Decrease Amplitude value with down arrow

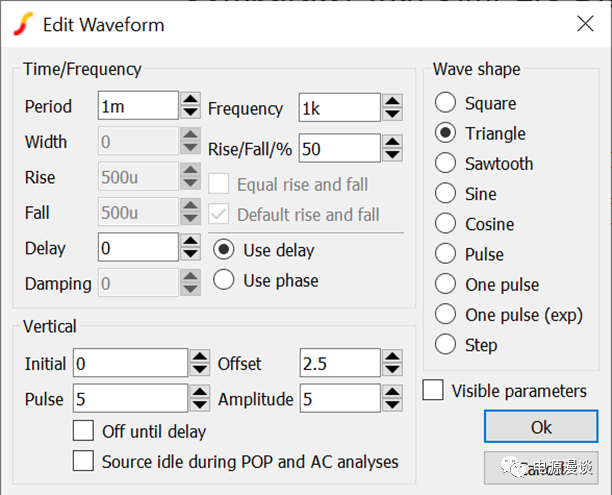[x=392, y=406]
